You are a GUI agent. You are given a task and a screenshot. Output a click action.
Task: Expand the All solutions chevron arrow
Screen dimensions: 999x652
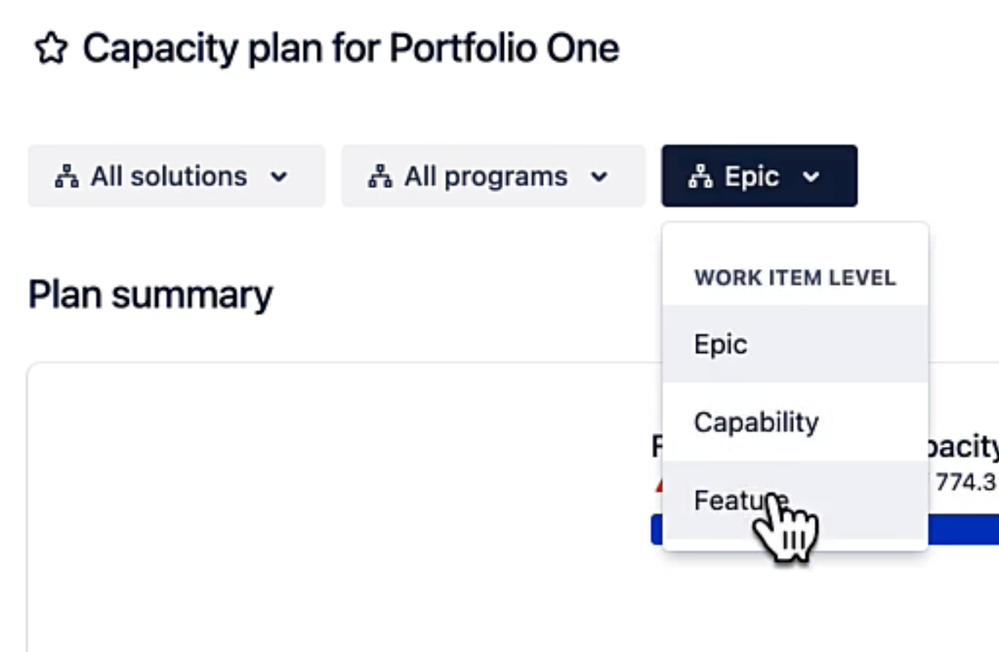click(279, 177)
